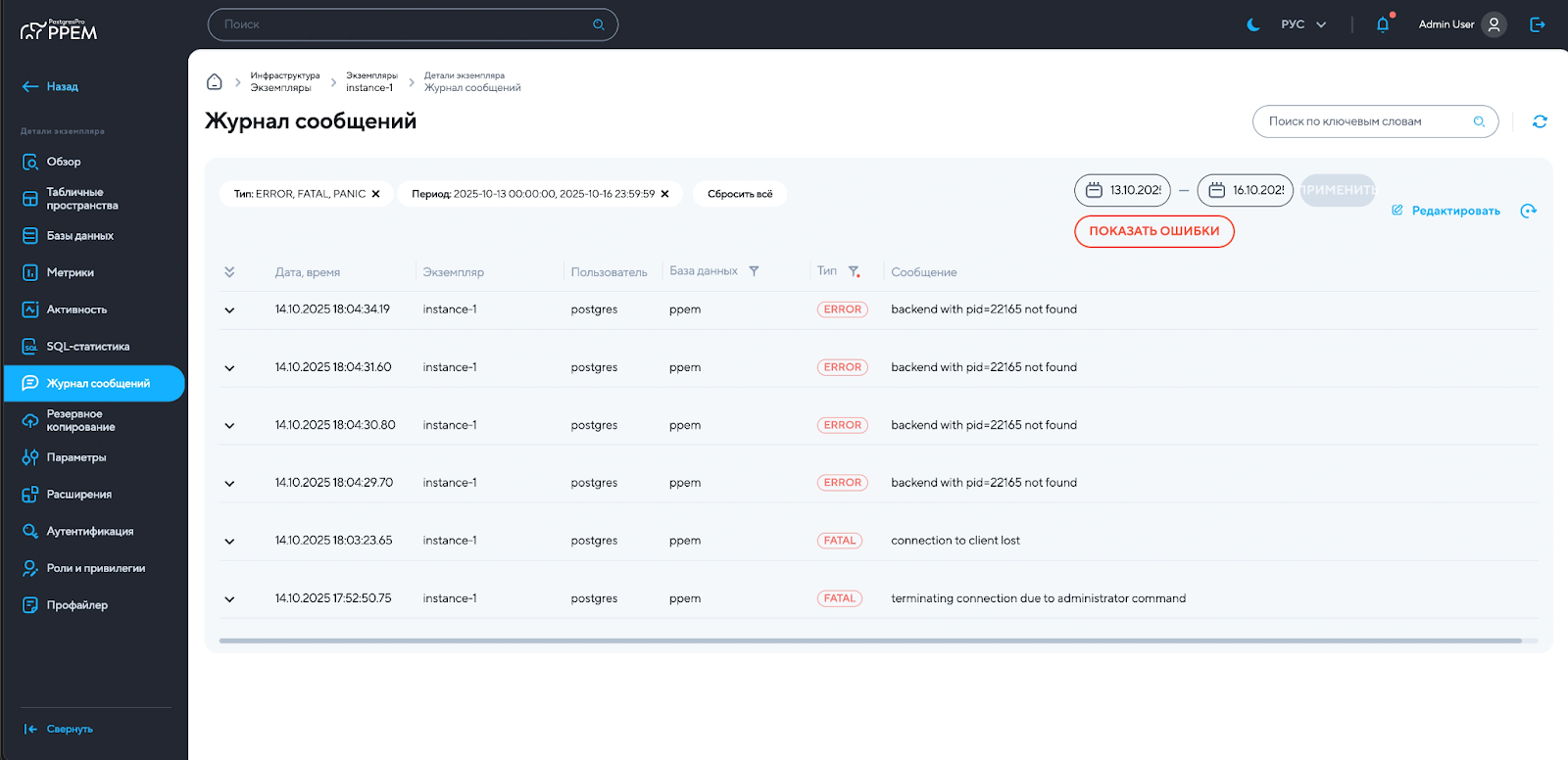Click 'terminating connection due to administrator command' text
This screenshot has height=760, width=1568.
1038,598
